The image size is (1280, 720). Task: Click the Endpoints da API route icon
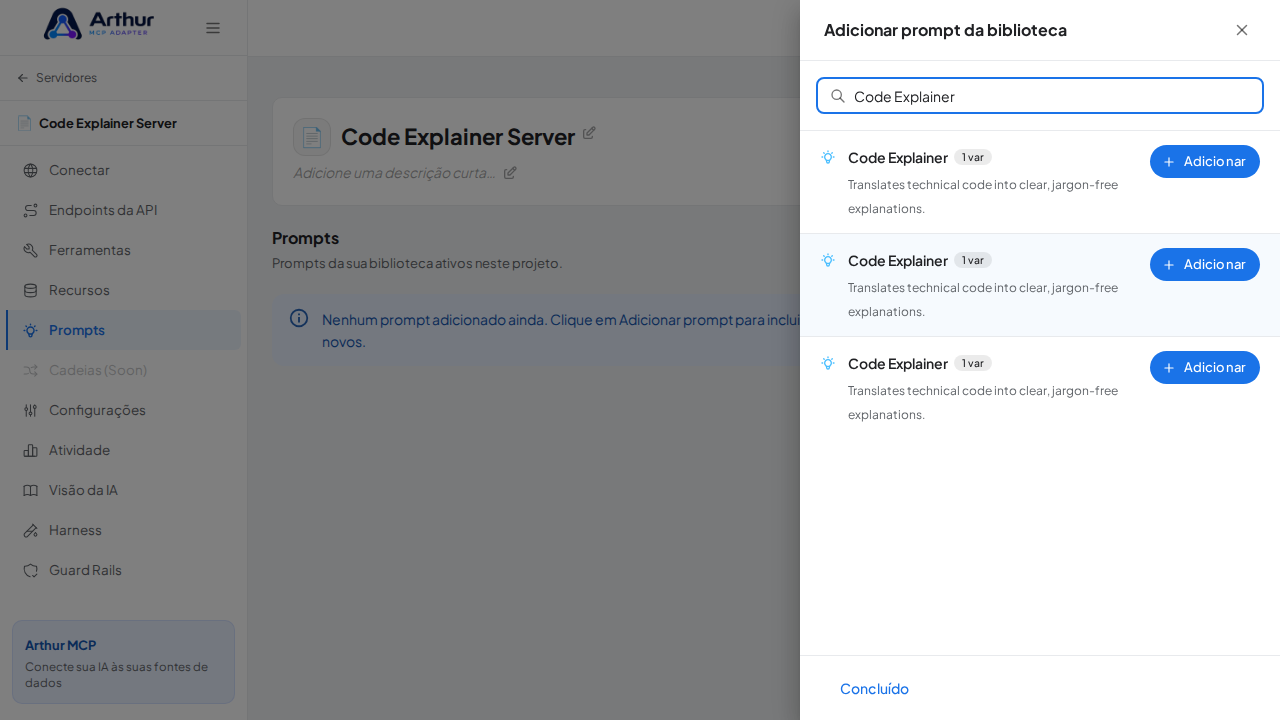[30, 210]
